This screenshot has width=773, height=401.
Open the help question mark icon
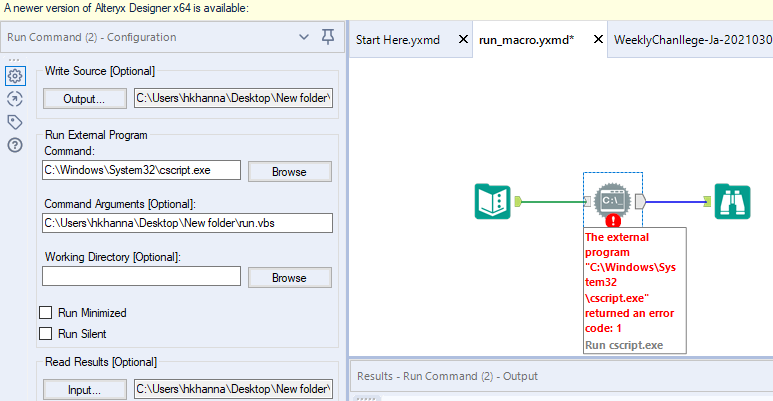pos(15,145)
